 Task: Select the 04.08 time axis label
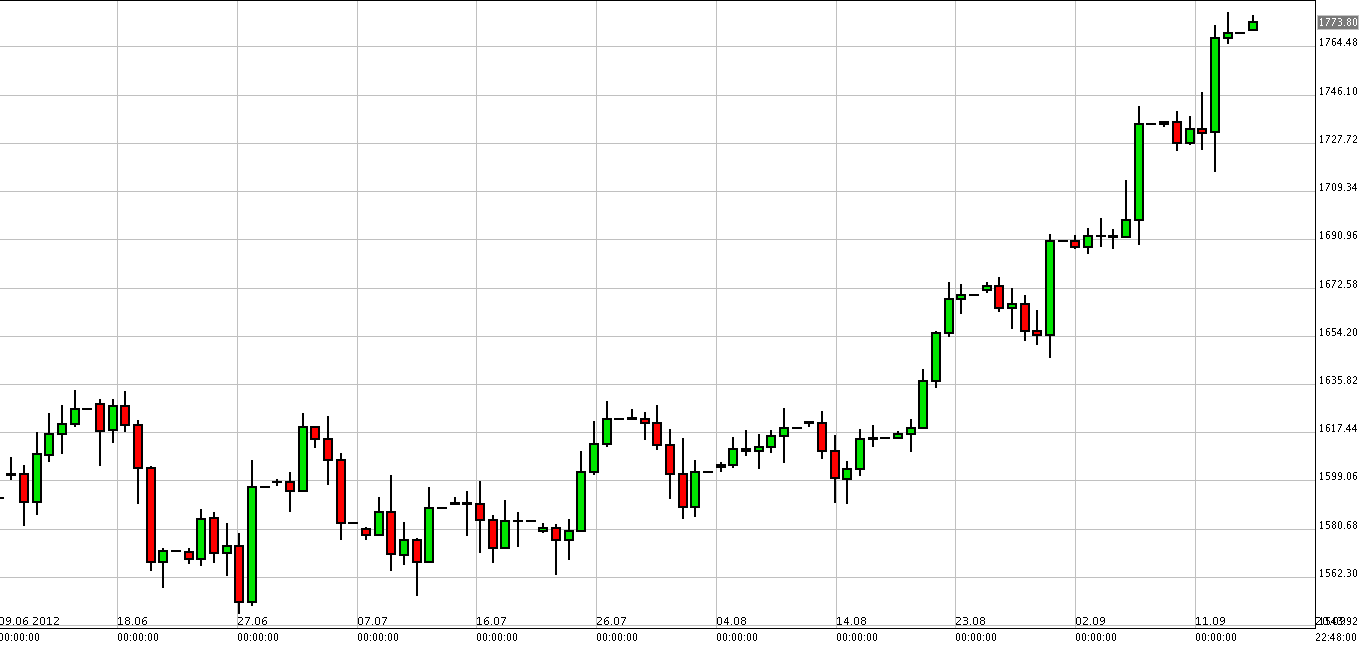731,620
